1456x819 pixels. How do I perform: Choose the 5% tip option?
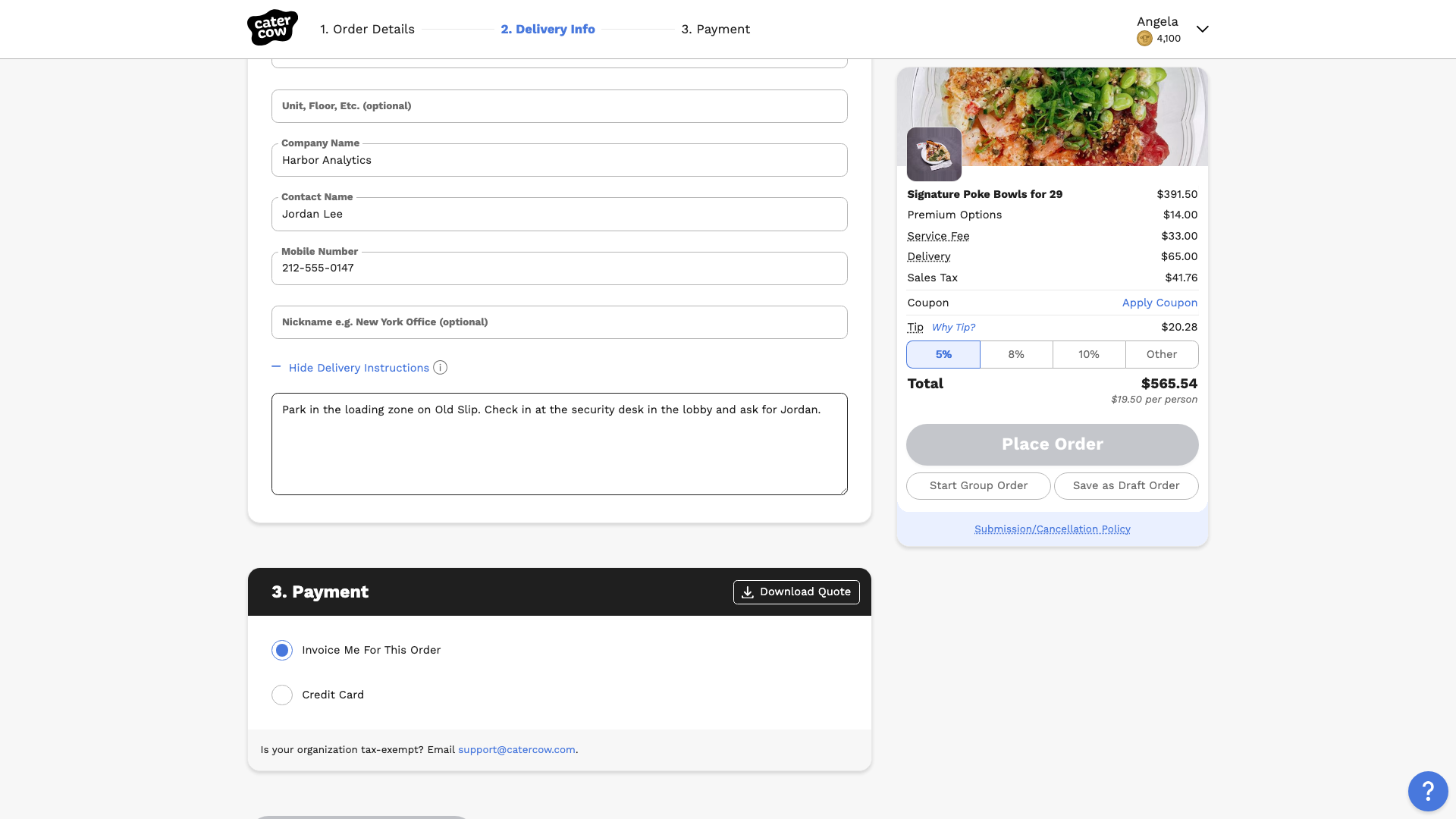pyautogui.click(x=943, y=355)
